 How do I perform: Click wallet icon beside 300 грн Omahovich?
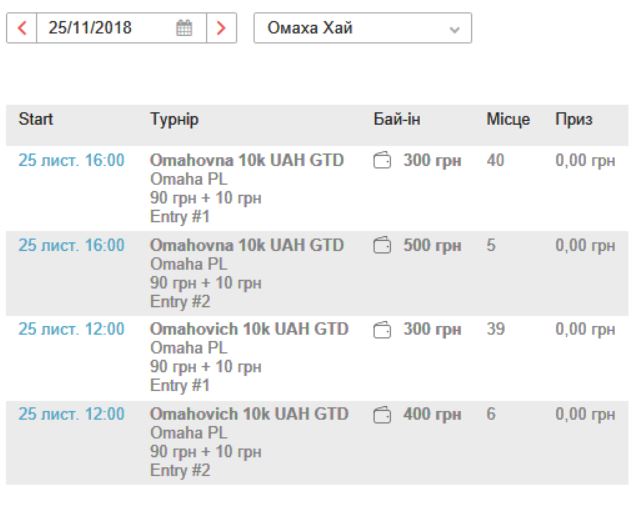point(381,330)
